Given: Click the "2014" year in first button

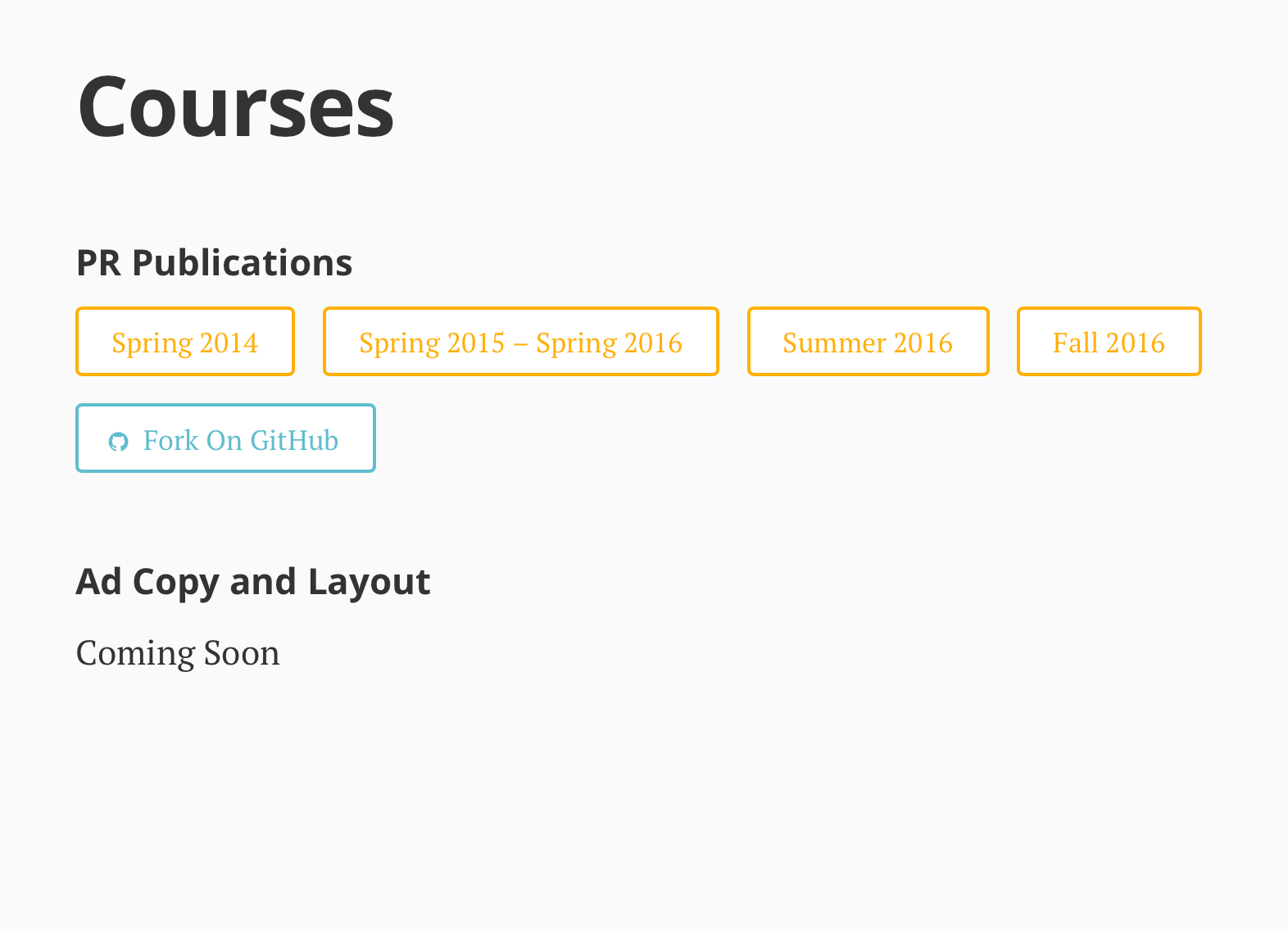Looking at the screenshot, I should pyautogui.click(x=229, y=343).
